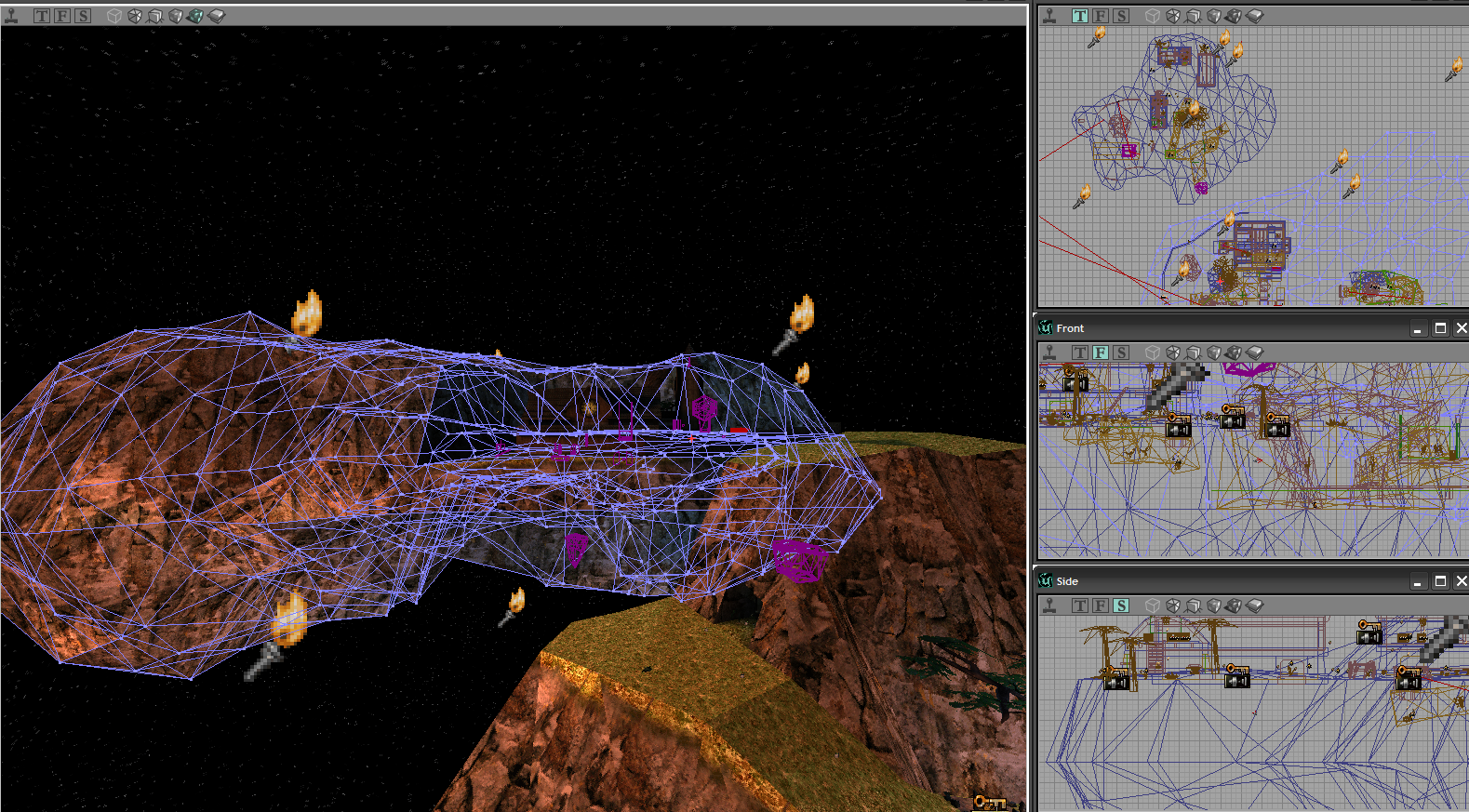Click the checkered cube icon in the Top viewport
Viewport: 1469px width, 812px height.
(1234, 16)
